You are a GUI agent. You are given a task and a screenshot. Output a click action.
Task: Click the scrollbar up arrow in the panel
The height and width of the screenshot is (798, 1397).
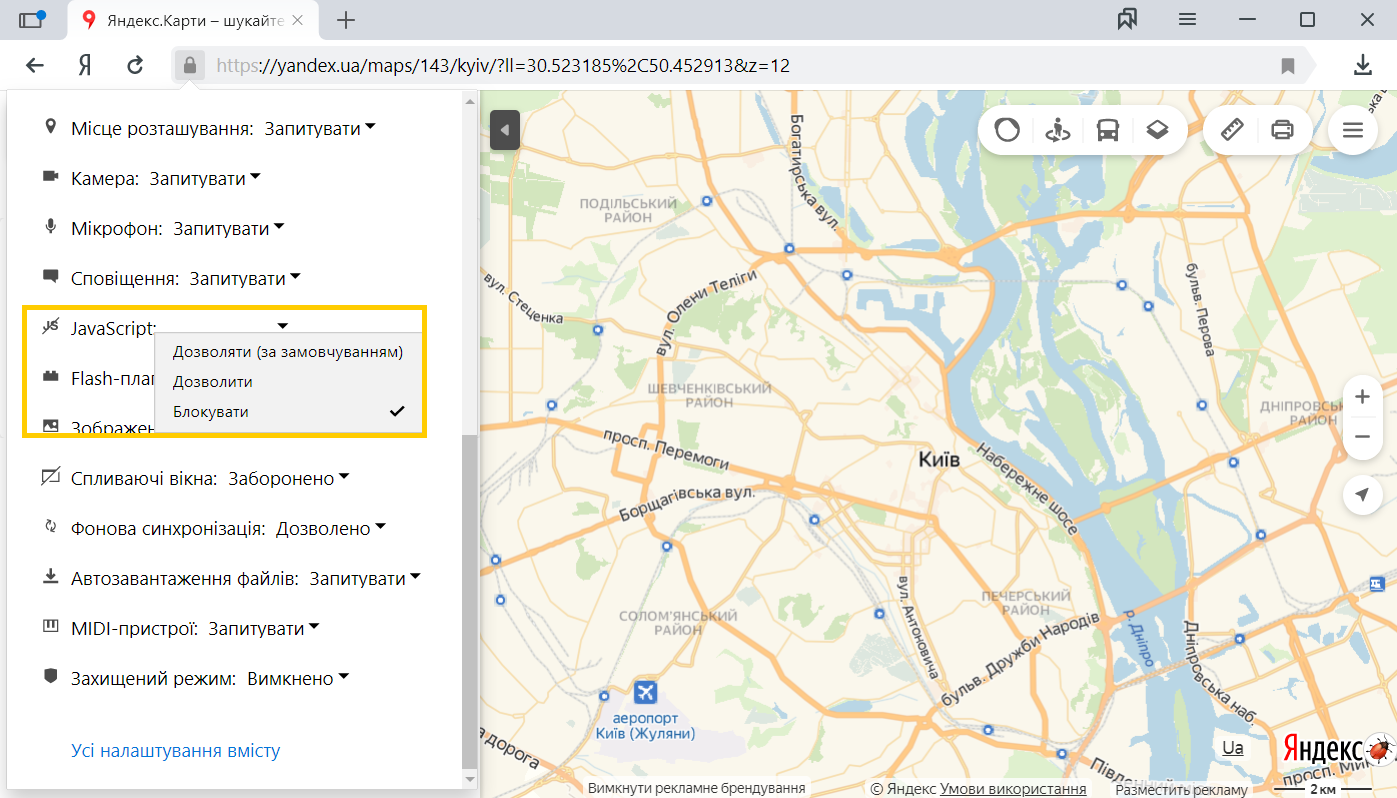(470, 100)
